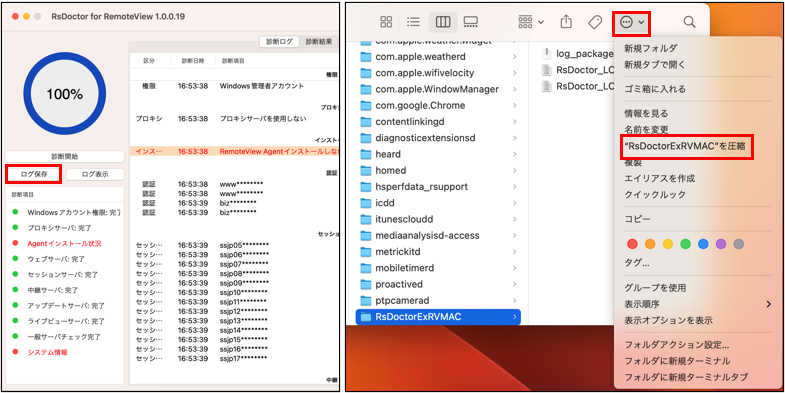Choose クイックルック menu entry

pos(655,194)
